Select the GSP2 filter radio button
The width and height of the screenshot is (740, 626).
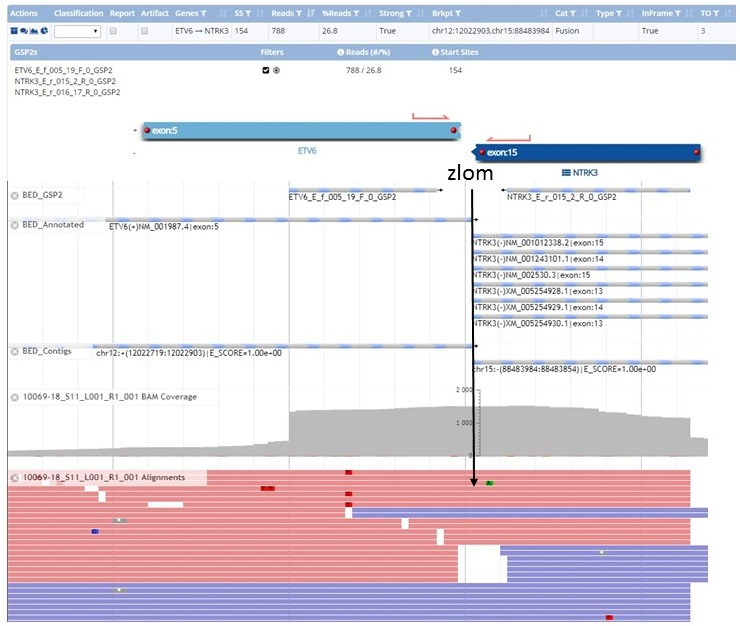(276, 70)
